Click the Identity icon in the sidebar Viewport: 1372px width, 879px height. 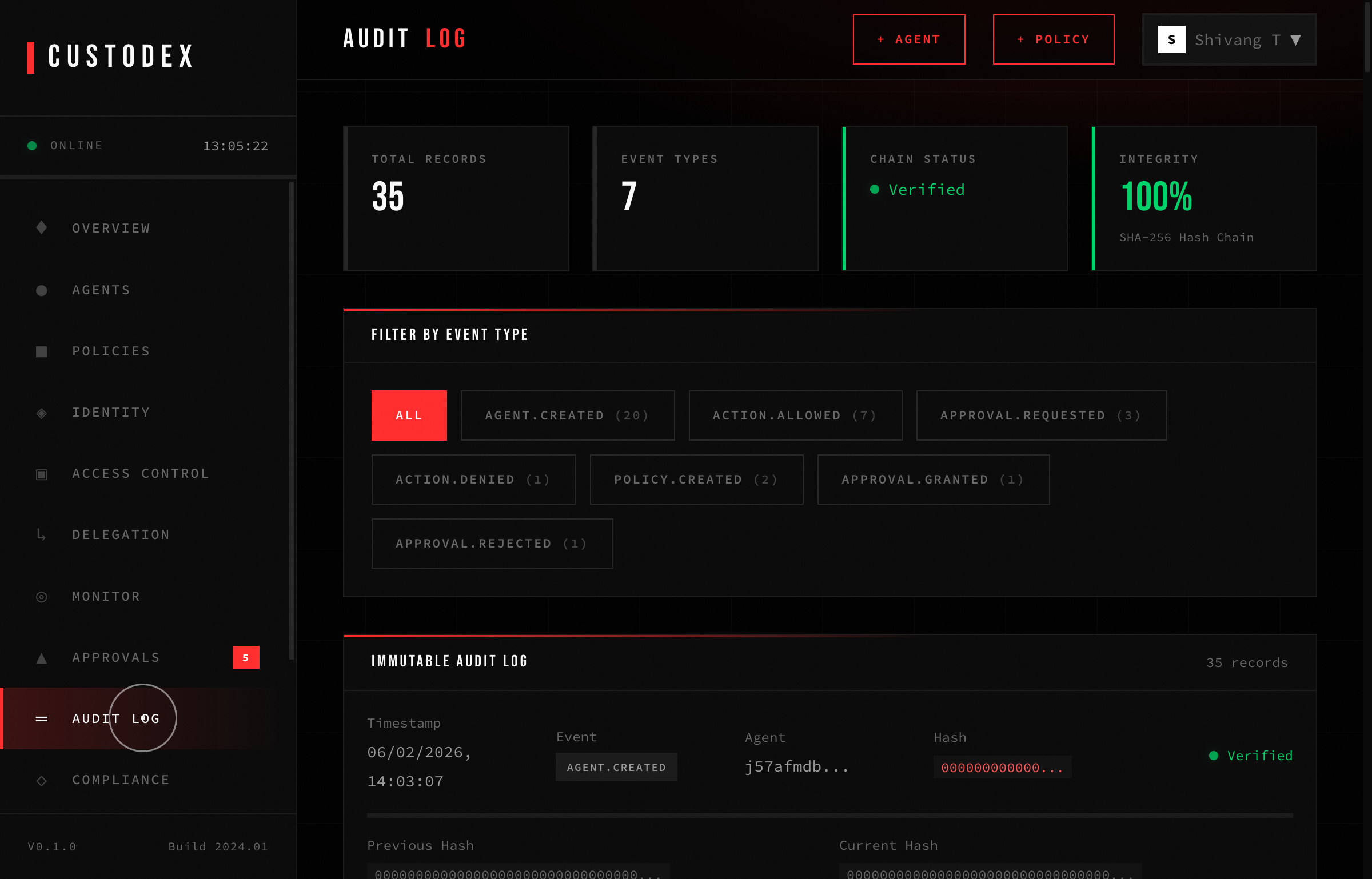(x=41, y=412)
